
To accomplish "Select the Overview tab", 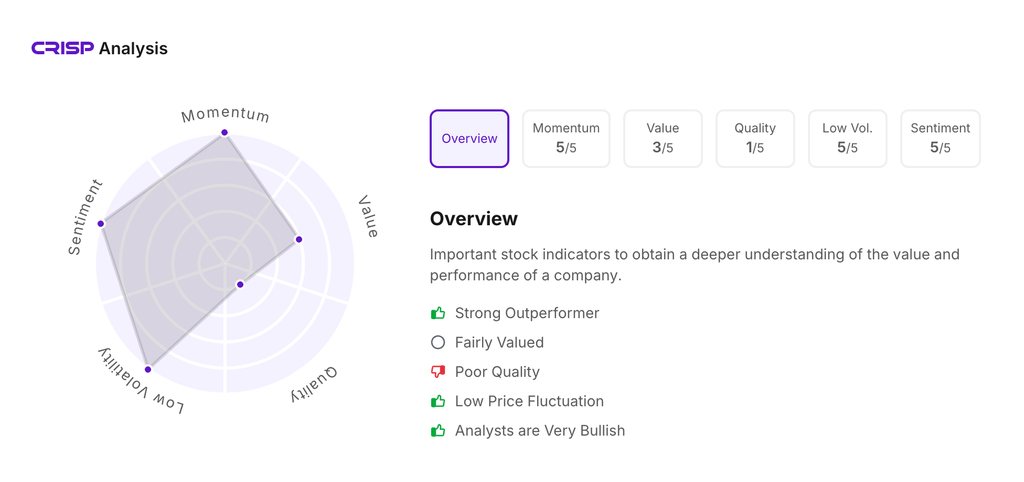I will [x=469, y=139].
